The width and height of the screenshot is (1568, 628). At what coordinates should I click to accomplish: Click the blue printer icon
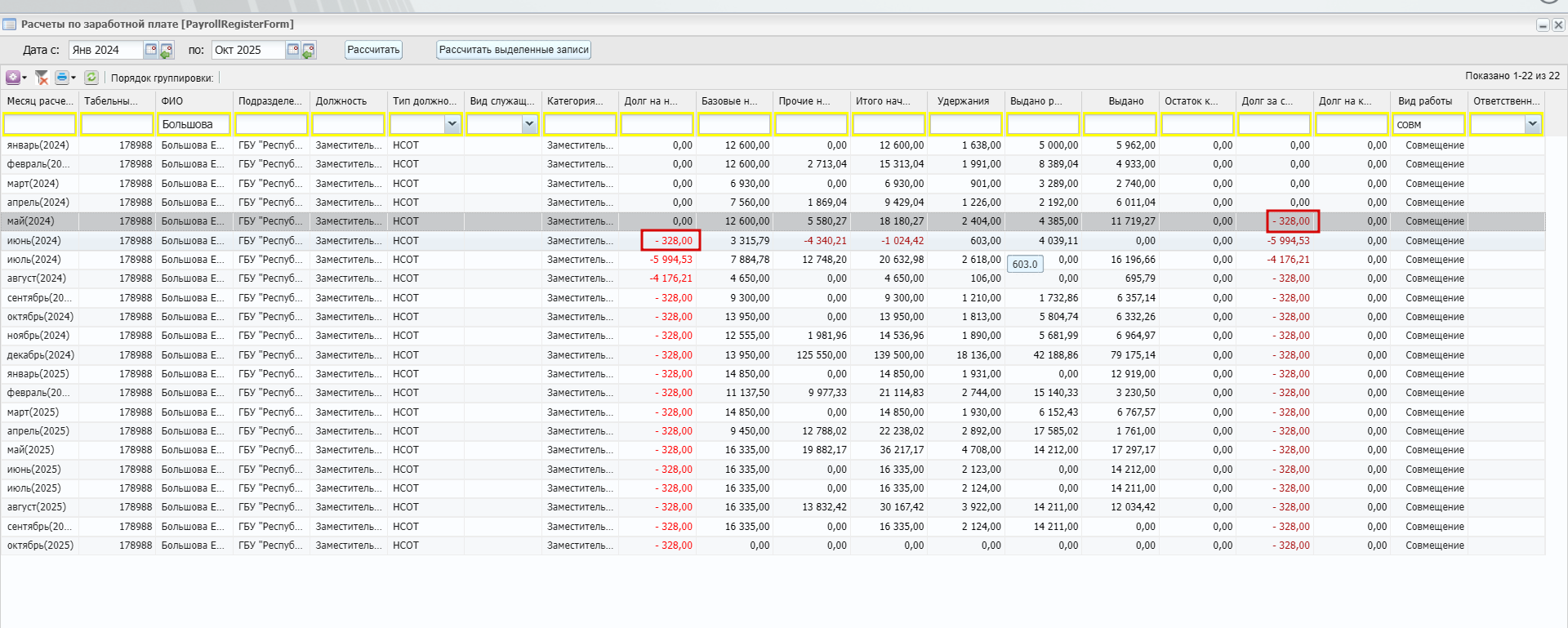point(62,78)
